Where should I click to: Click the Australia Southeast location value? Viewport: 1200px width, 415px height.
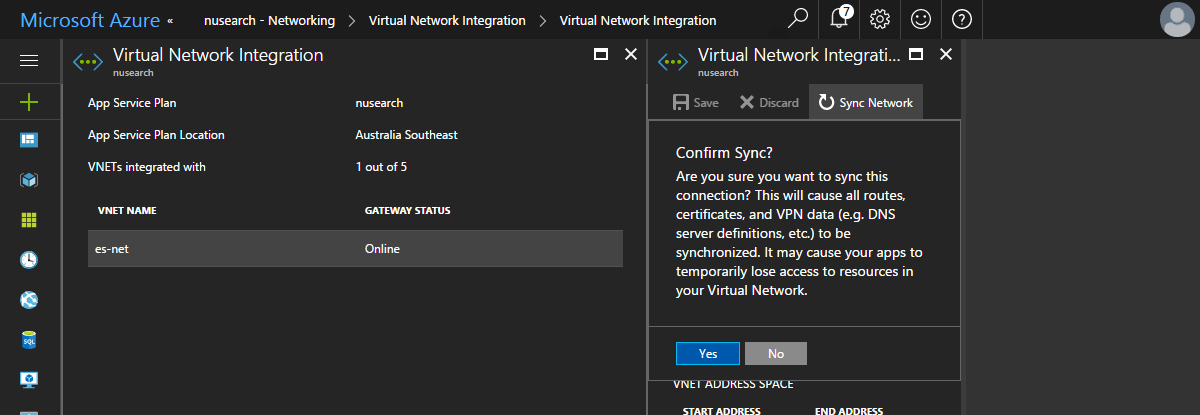(407, 135)
